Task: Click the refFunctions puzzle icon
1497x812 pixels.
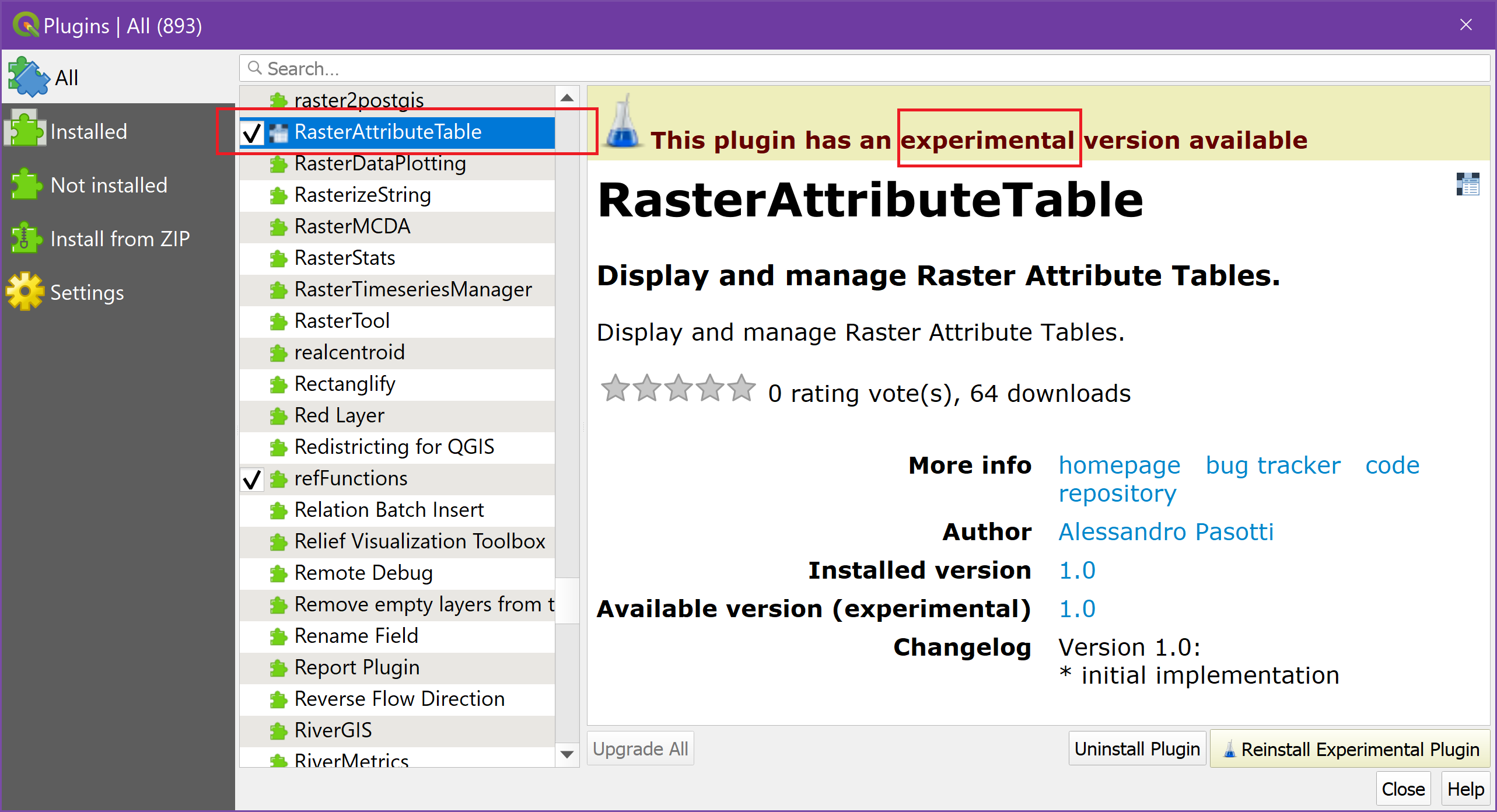Action: (279, 479)
